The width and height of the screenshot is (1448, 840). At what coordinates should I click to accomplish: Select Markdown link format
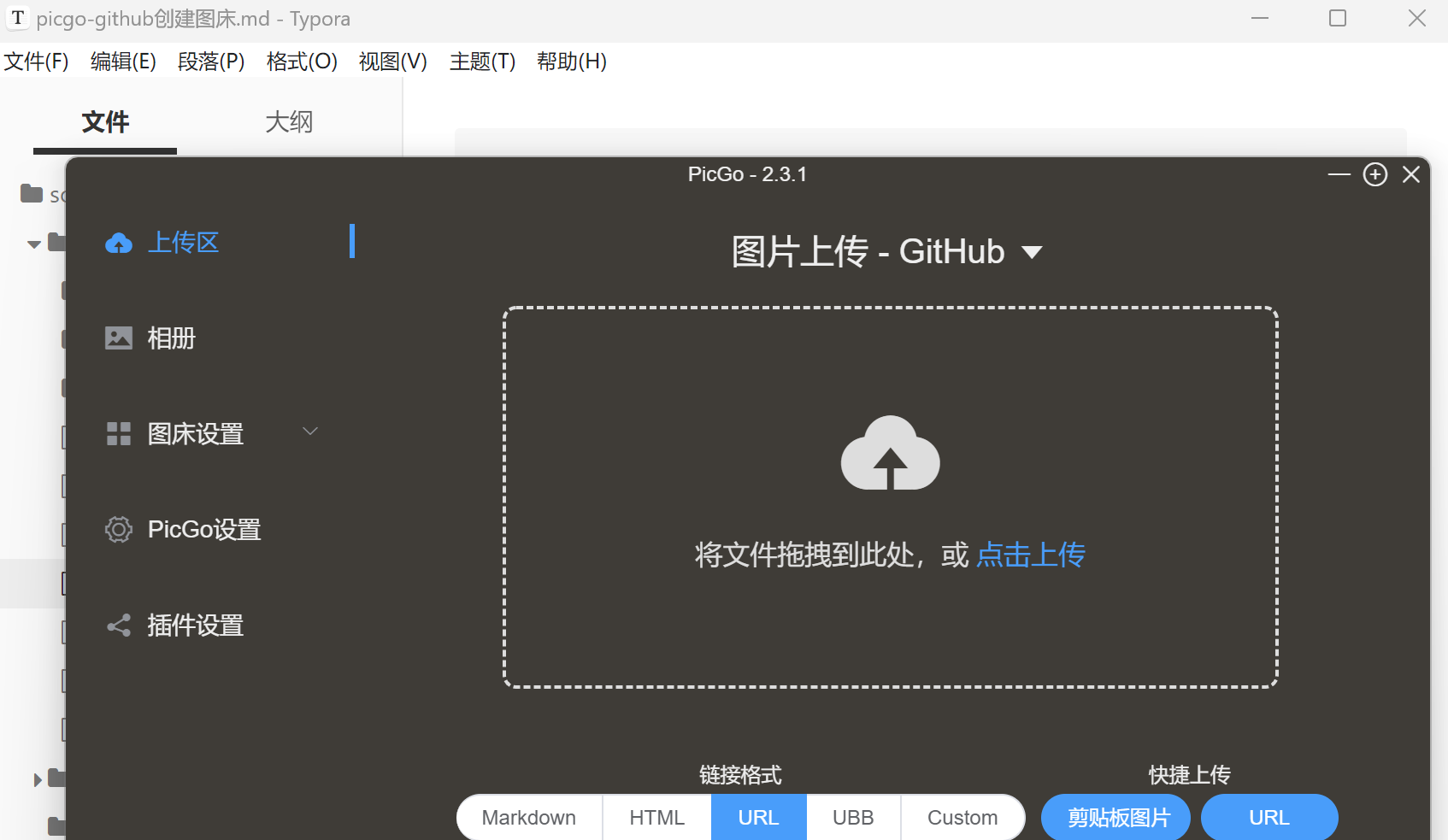[529, 818]
